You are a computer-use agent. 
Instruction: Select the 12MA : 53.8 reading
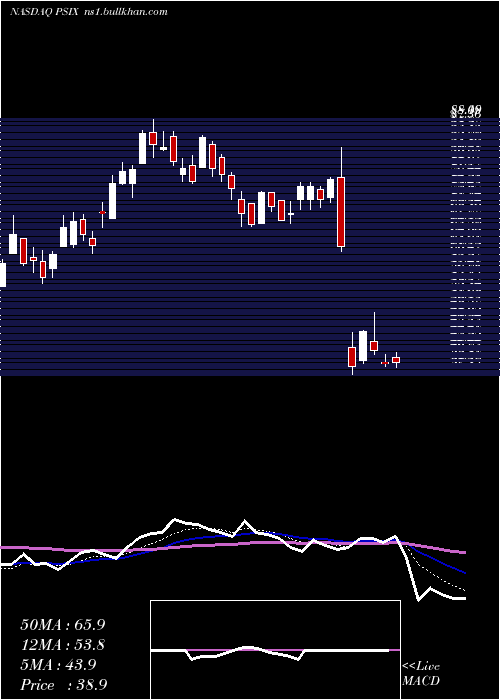(x=63, y=645)
